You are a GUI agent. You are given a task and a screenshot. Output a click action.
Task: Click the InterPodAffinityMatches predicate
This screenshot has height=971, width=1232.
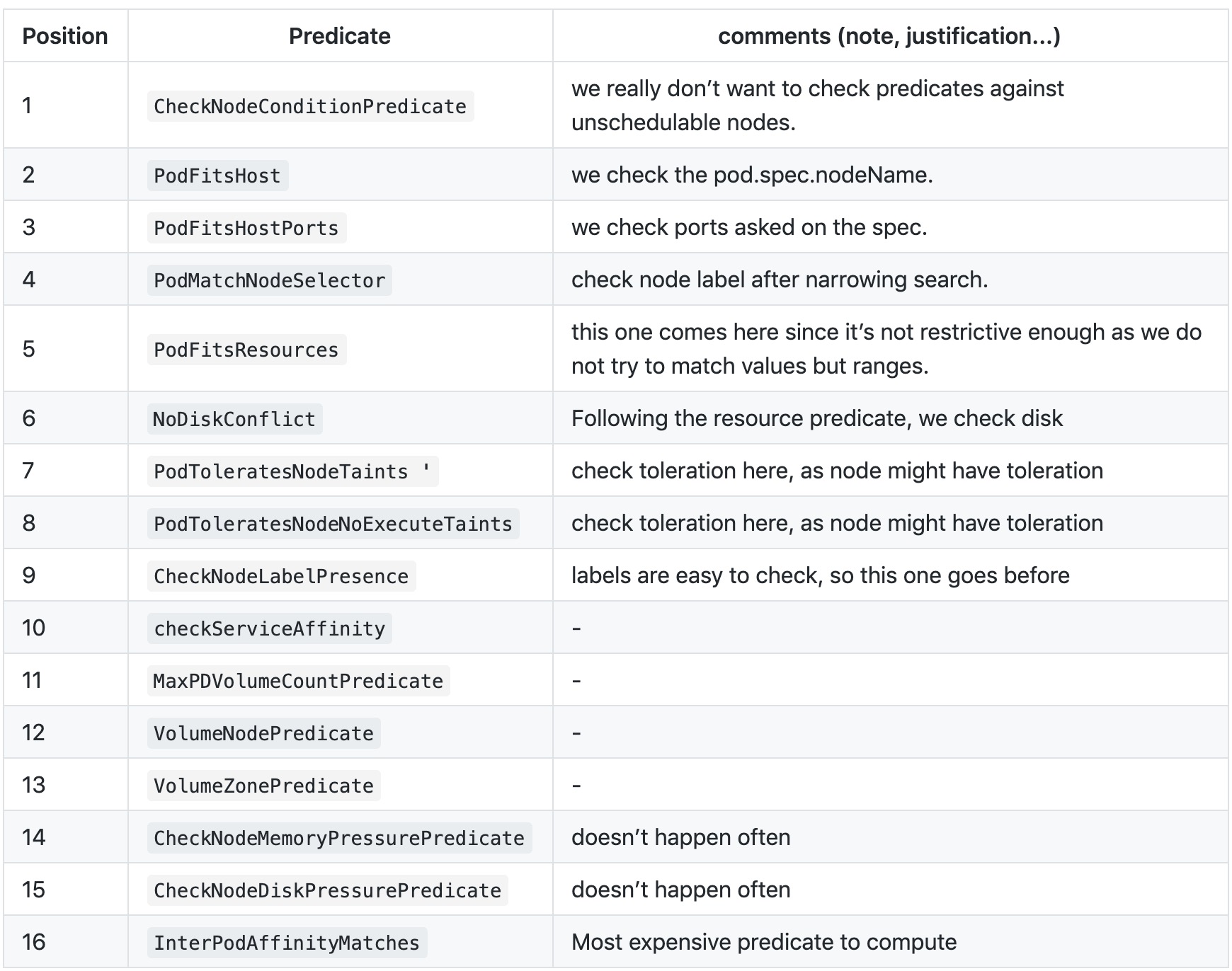point(287,943)
